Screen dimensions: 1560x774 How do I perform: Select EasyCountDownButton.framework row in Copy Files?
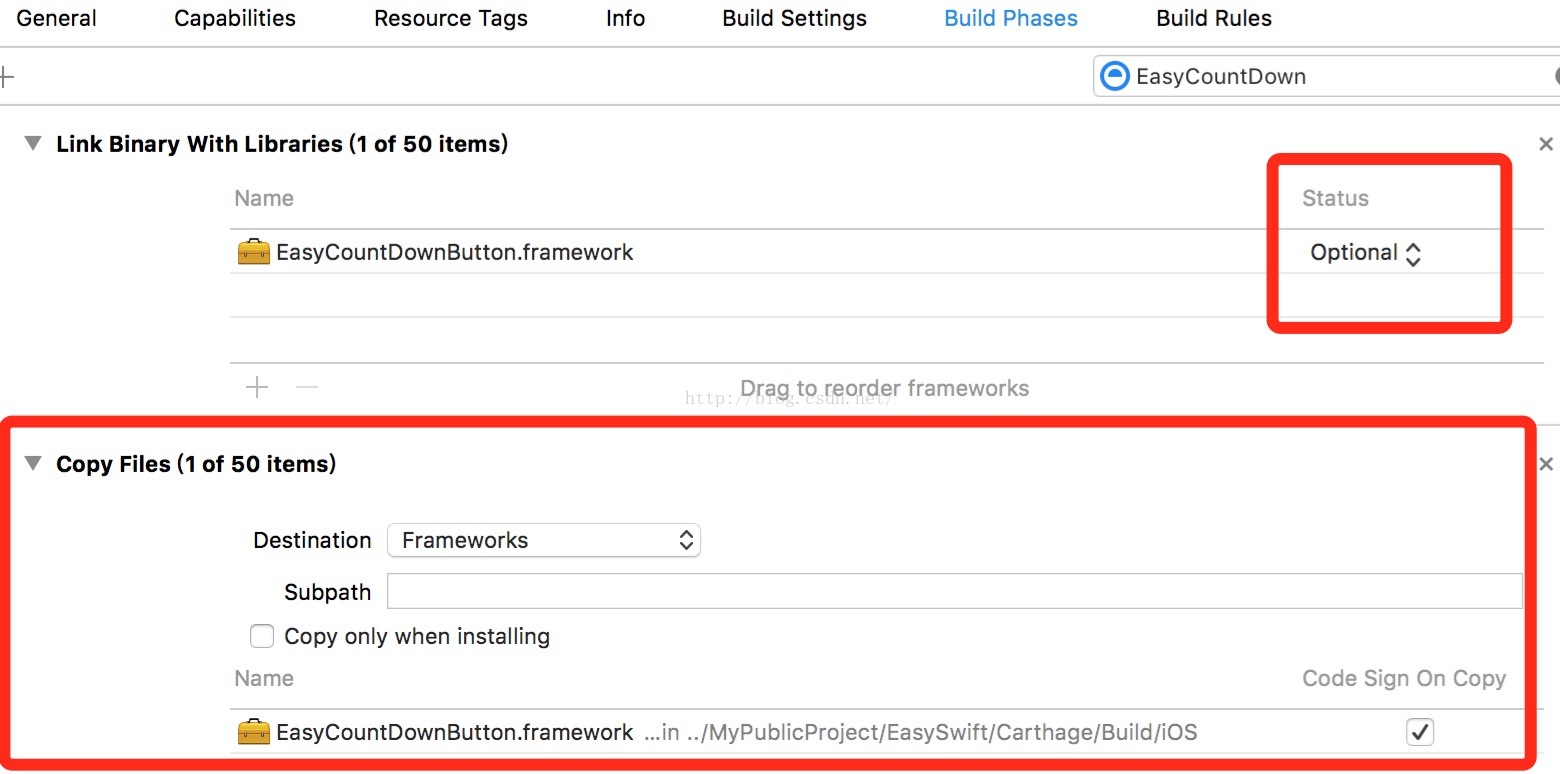[x=455, y=732]
